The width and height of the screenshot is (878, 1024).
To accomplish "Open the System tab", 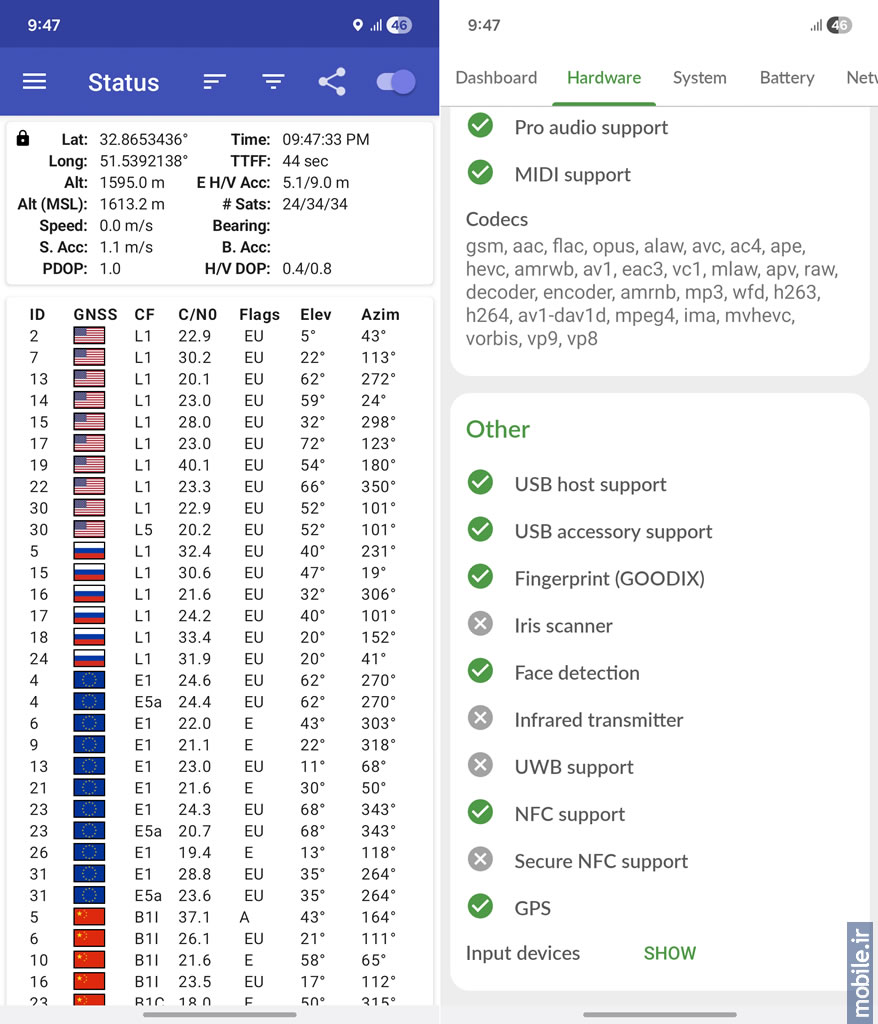I will tap(700, 78).
